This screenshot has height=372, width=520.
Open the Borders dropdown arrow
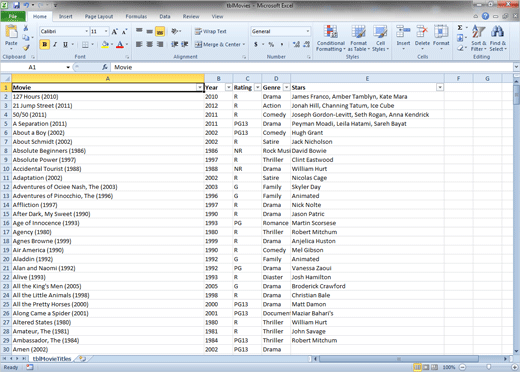click(92, 44)
